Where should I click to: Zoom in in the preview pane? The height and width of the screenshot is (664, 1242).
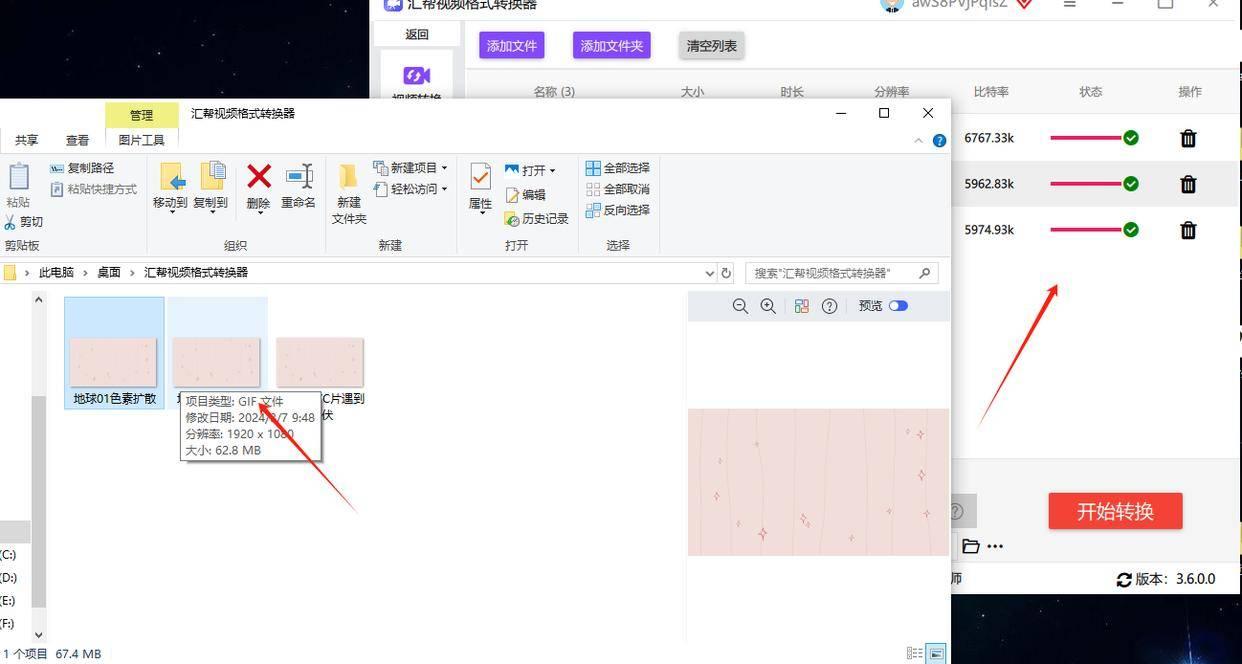tap(768, 306)
